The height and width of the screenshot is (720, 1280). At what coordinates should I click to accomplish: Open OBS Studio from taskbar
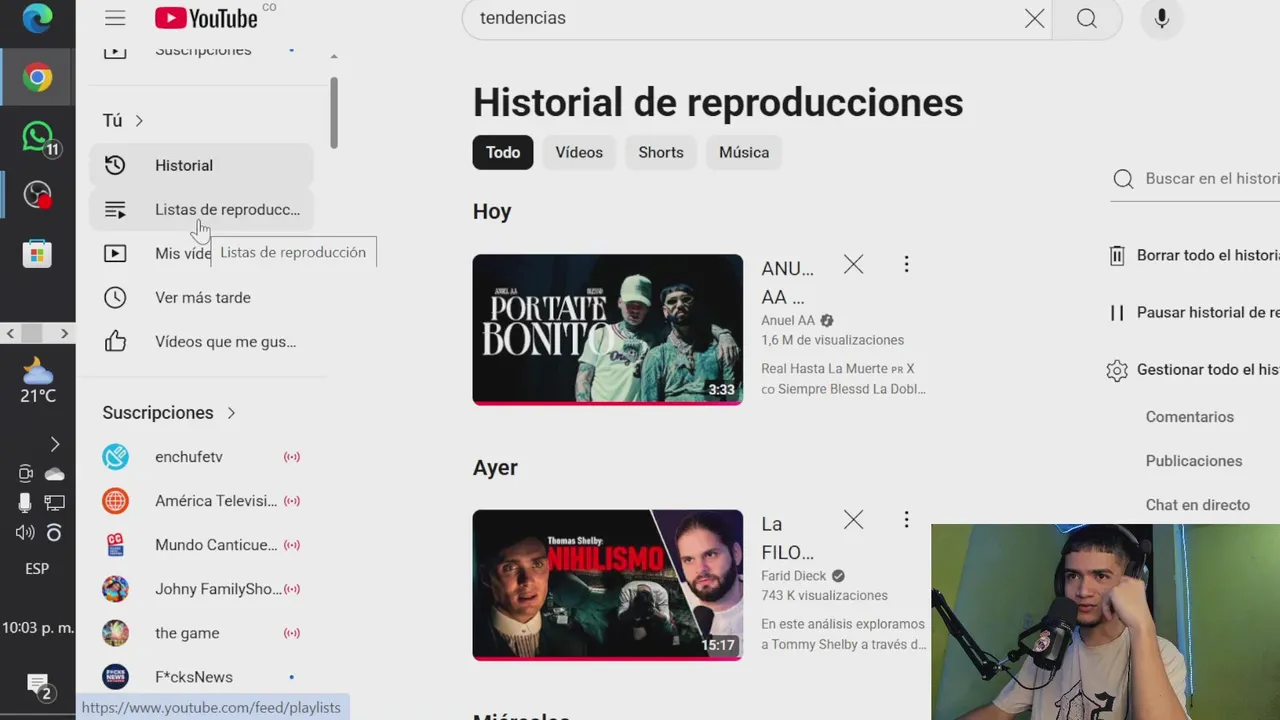pyautogui.click(x=38, y=194)
